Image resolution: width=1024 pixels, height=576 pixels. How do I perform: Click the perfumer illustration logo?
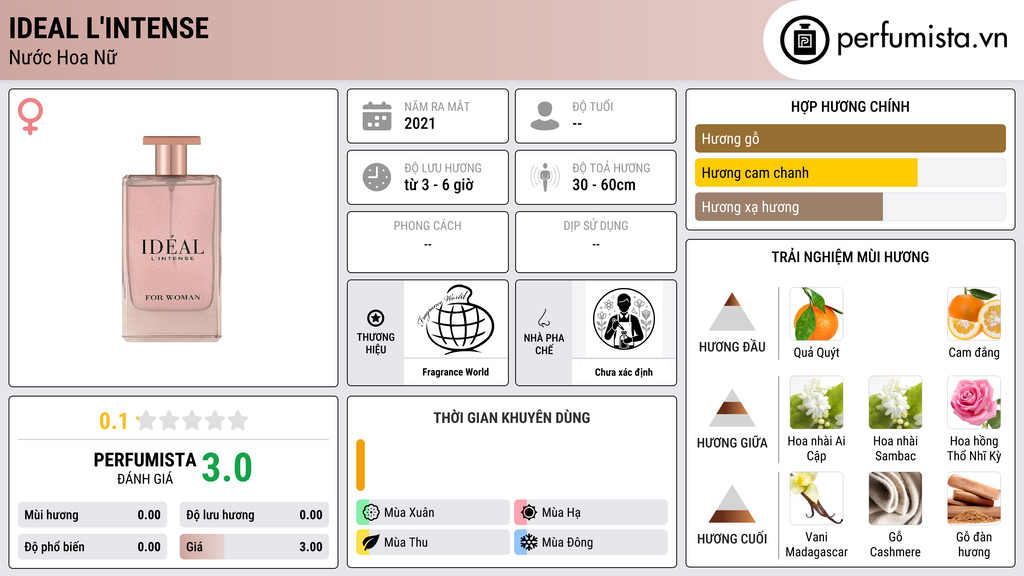pyautogui.click(x=624, y=319)
